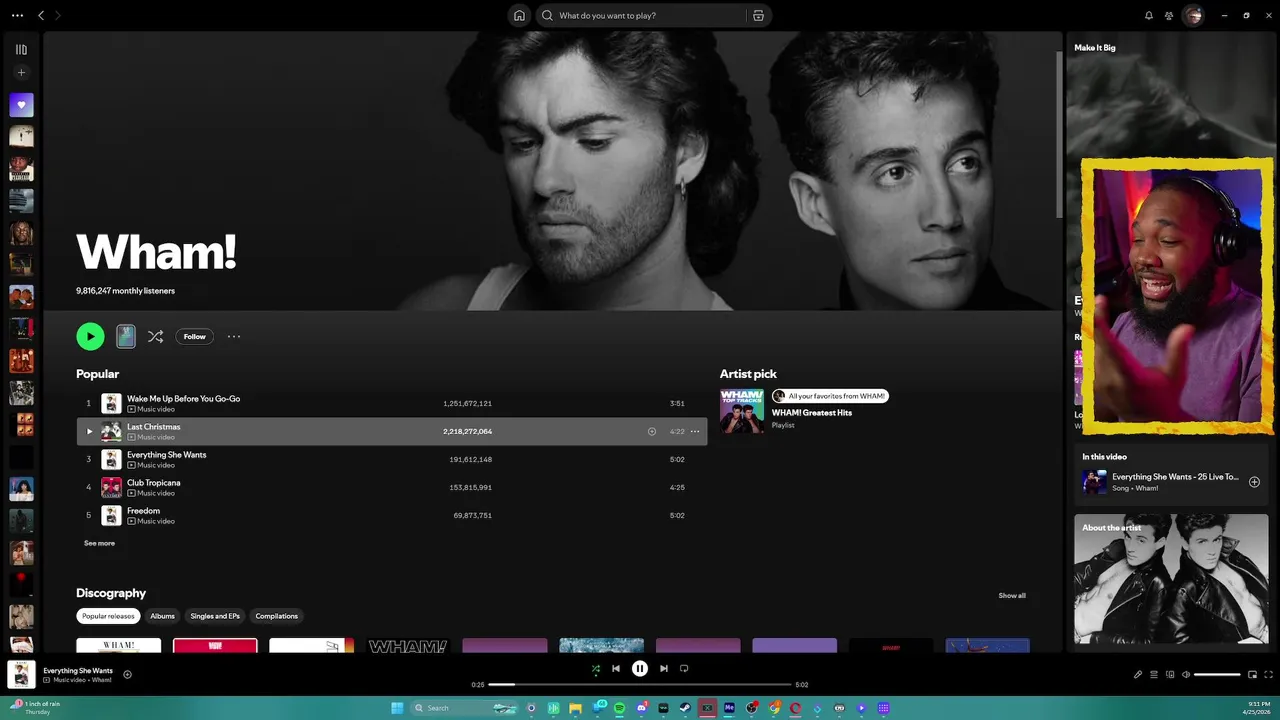This screenshot has width=1280, height=720.
Task: Open Opera browser from taskbar
Action: tap(795, 708)
